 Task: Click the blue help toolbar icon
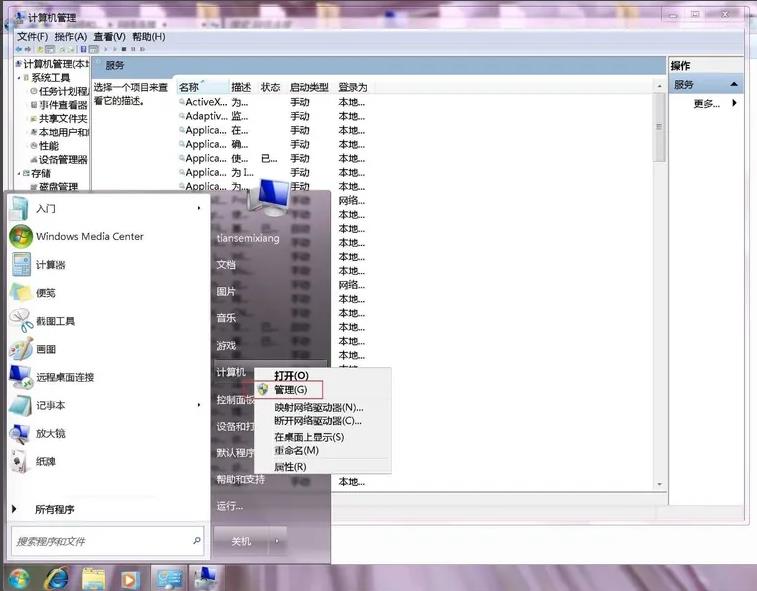pyautogui.click(x=84, y=49)
